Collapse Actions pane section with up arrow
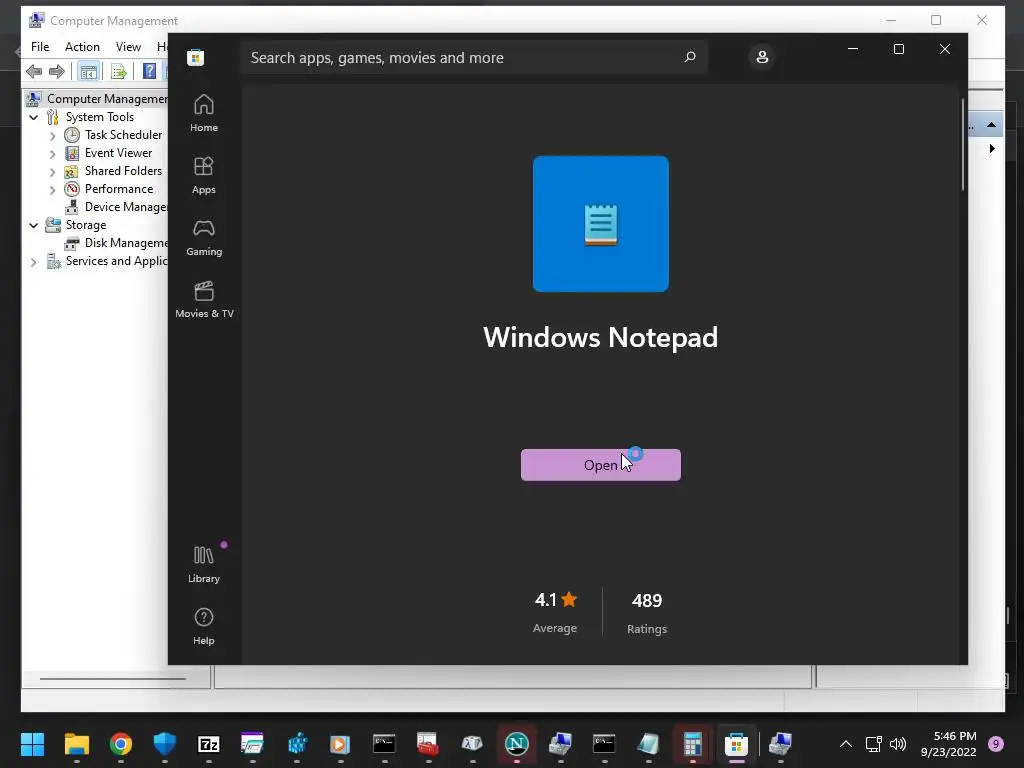 click(991, 124)
